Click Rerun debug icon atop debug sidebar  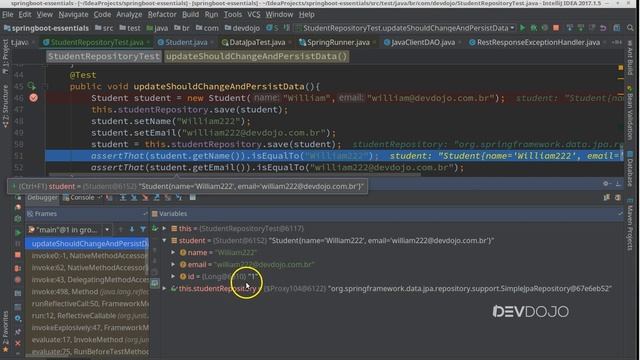tap(18, 198)
